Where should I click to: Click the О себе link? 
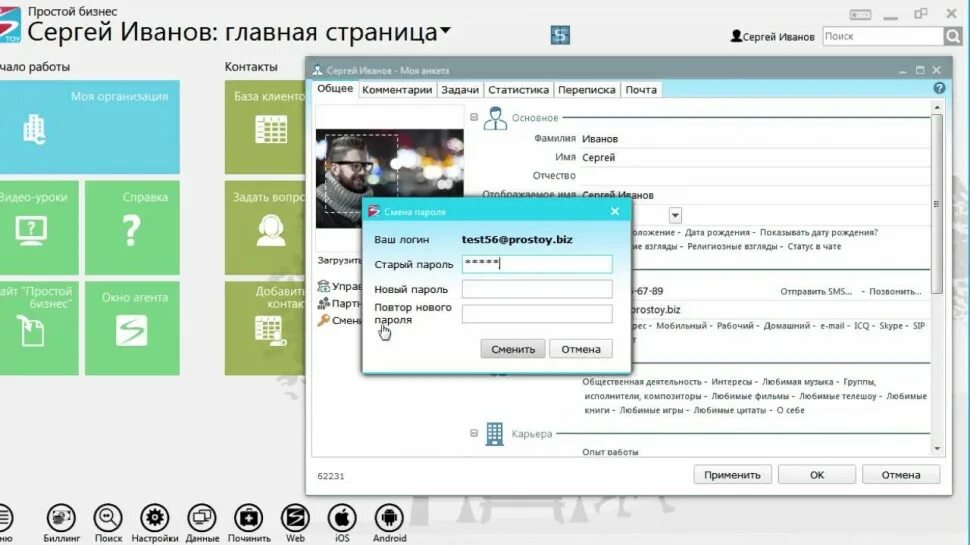[790, 410]
